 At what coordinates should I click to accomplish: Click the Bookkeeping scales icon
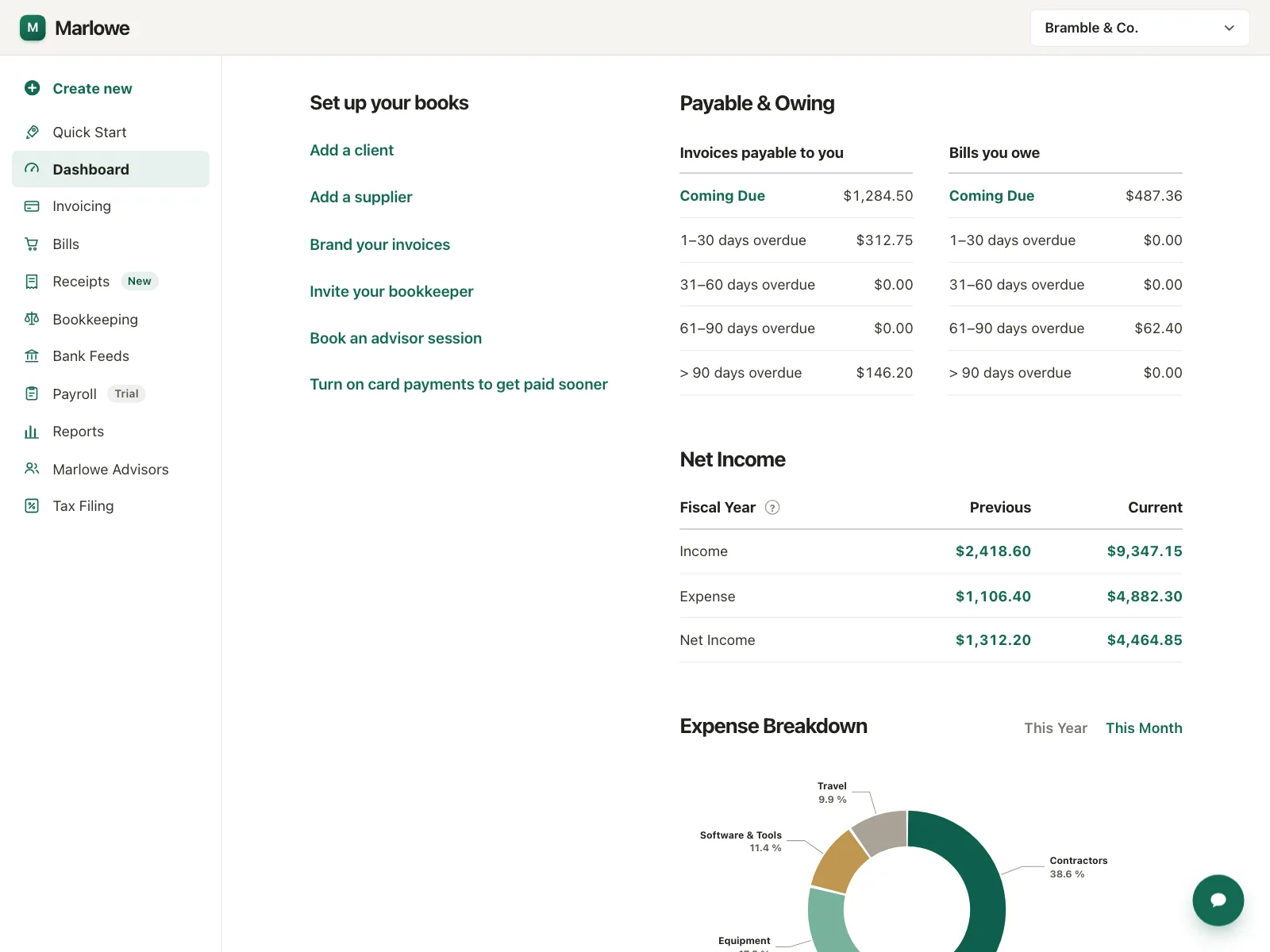tap(32, 319)
